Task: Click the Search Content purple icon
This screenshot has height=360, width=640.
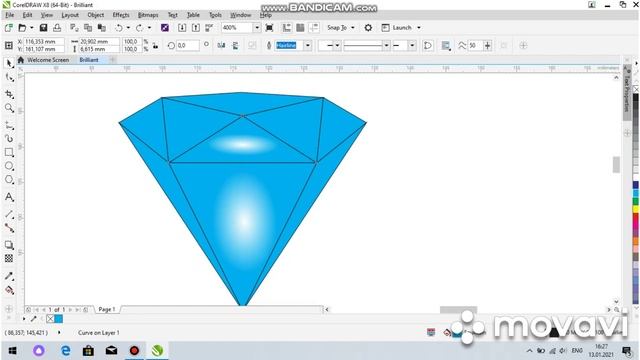Action: click(x=165, y=28)
